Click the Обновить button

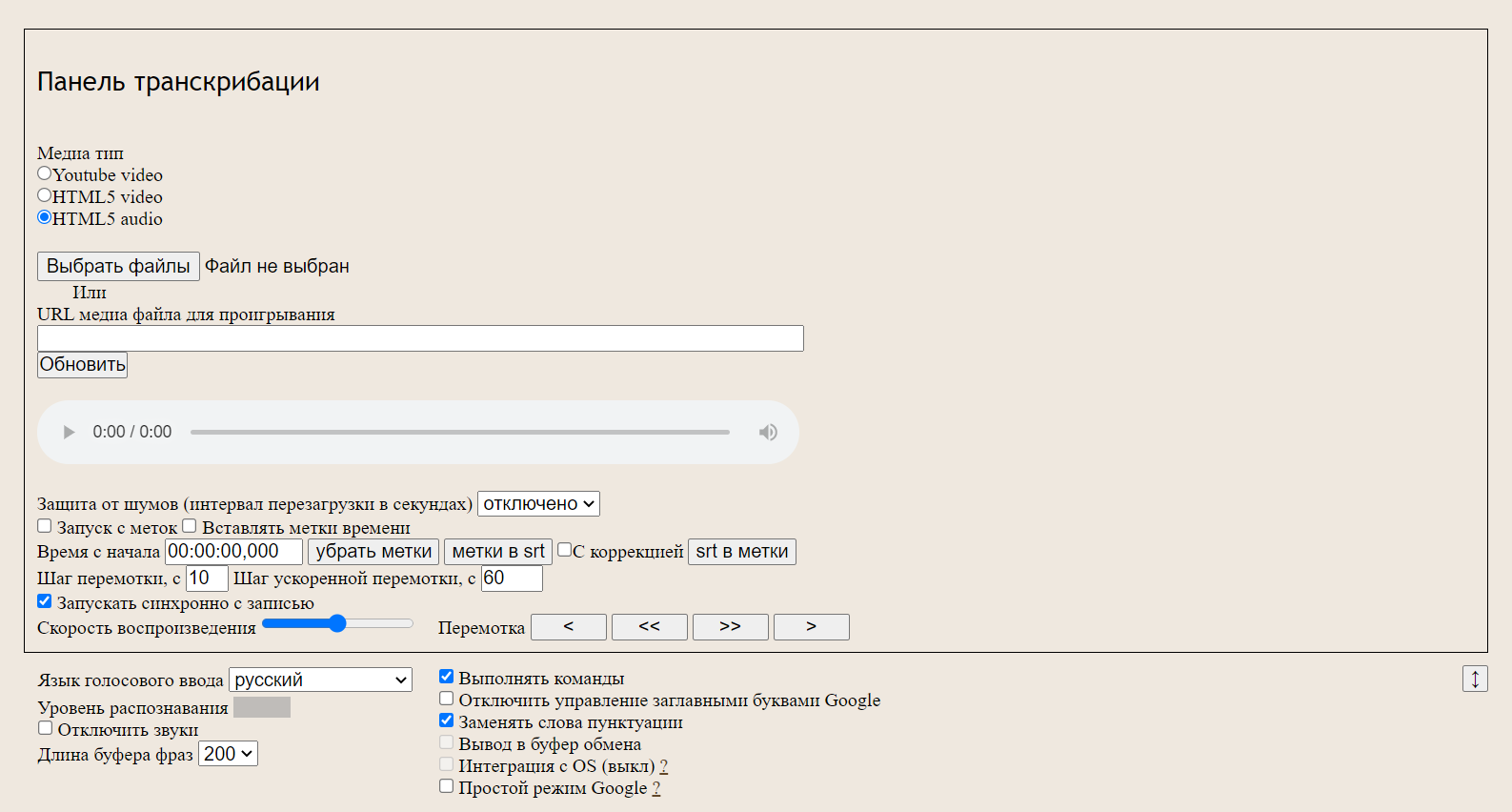[82, 365]
